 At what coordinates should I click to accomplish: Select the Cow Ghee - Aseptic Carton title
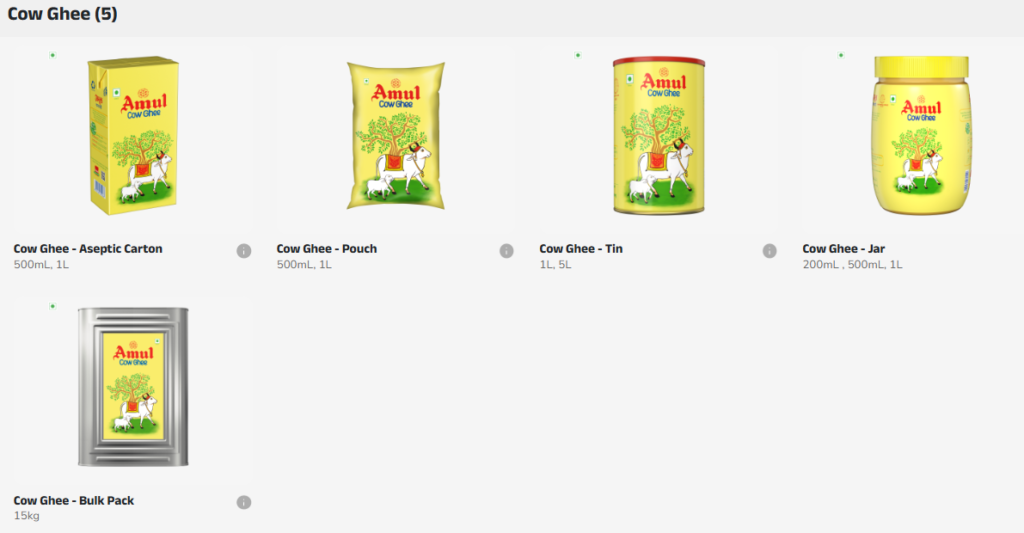(x=88, y=249)
